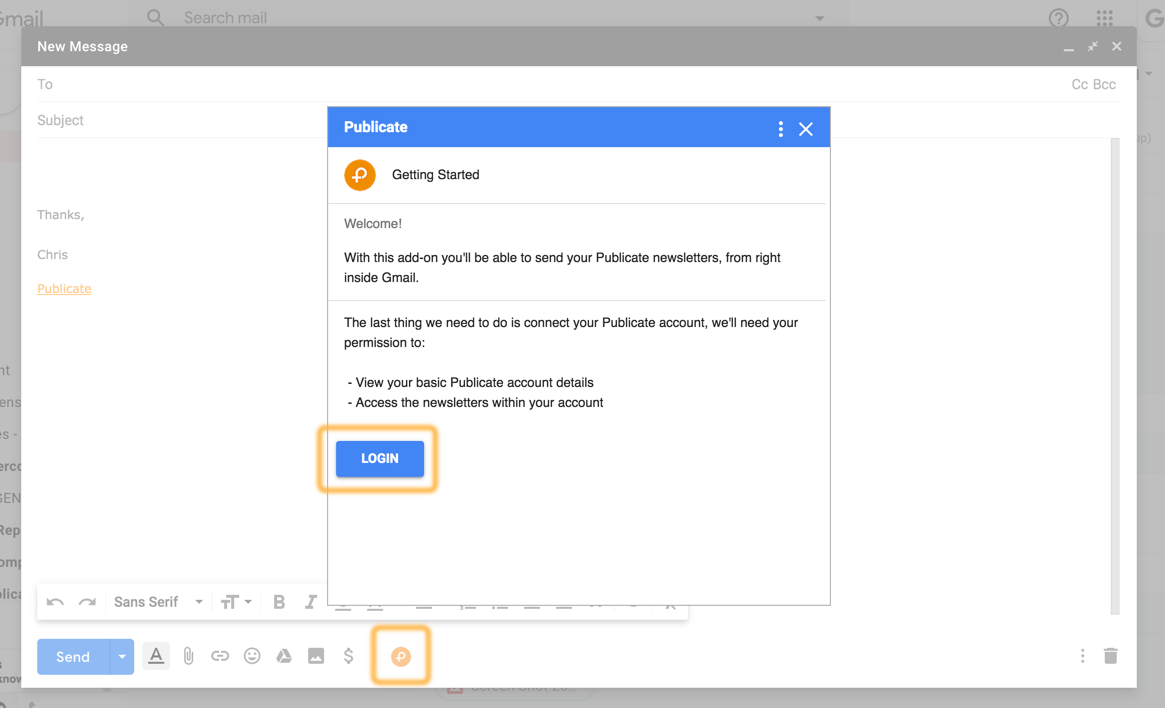This screenshot has height=708, width=1165.
Task: Send money using the dollar sign icon
Action: [x=348, y=656]
